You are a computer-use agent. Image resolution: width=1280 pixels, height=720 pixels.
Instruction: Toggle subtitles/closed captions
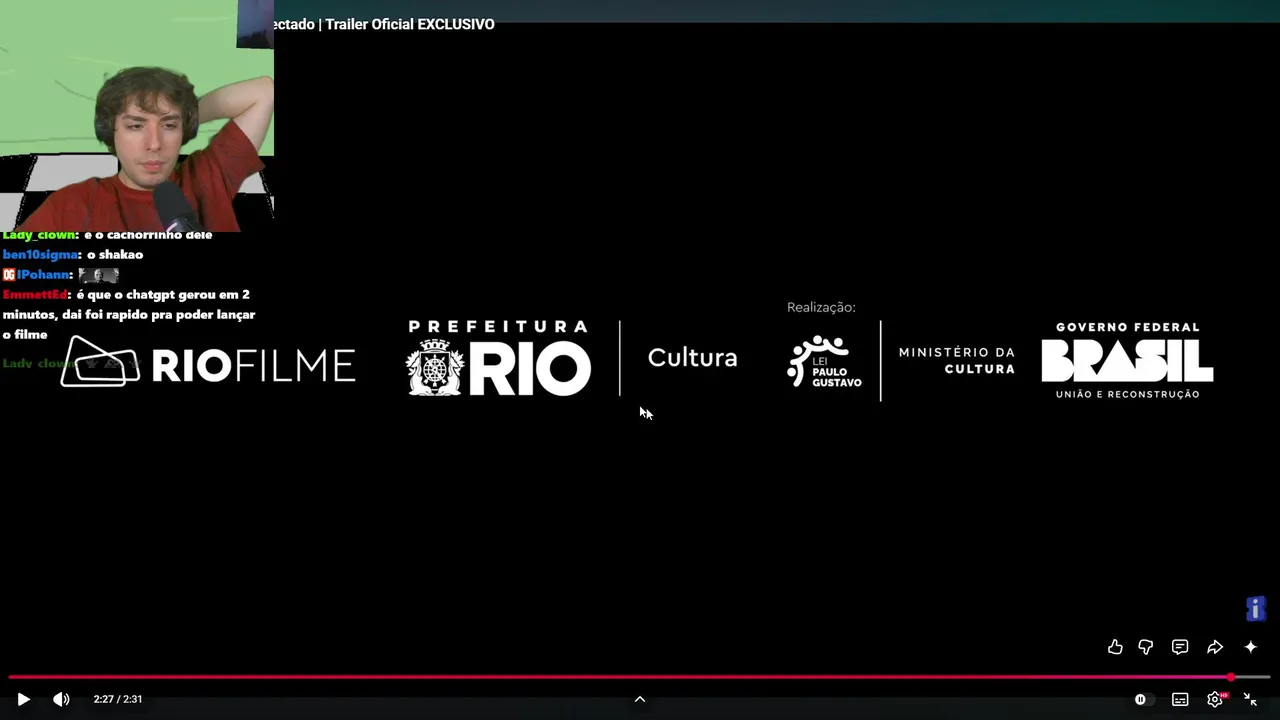coord(1180,699)
